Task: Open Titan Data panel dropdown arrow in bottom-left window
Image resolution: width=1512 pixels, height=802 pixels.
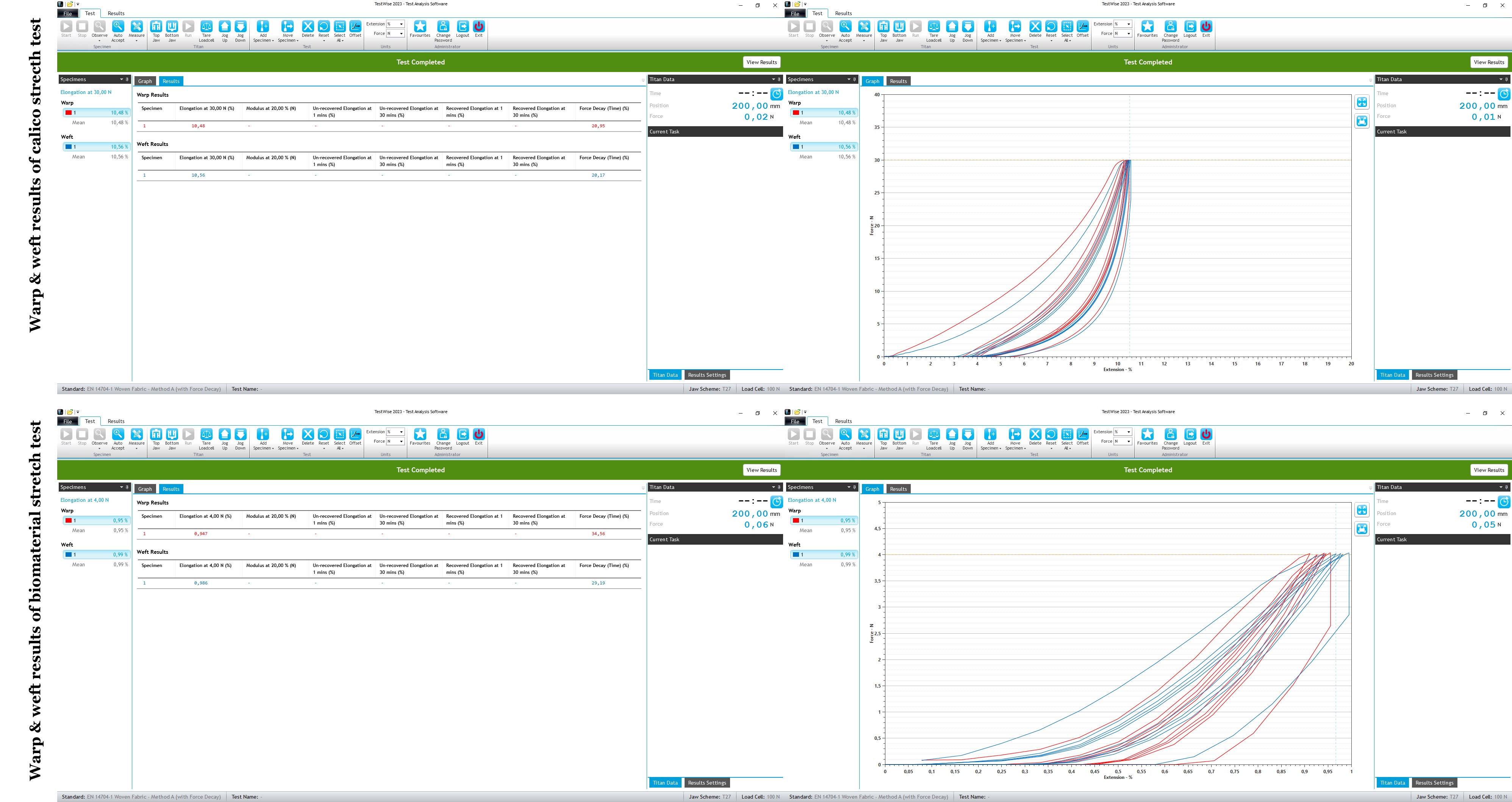Action: pos(773,487)
